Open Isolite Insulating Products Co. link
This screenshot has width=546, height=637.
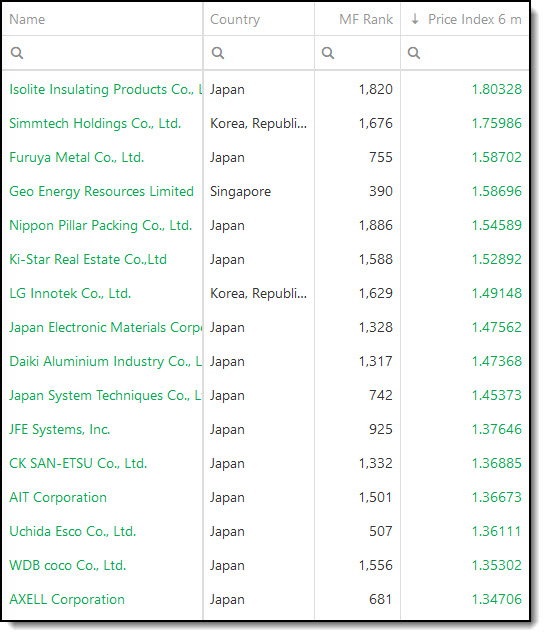(106, 89)
